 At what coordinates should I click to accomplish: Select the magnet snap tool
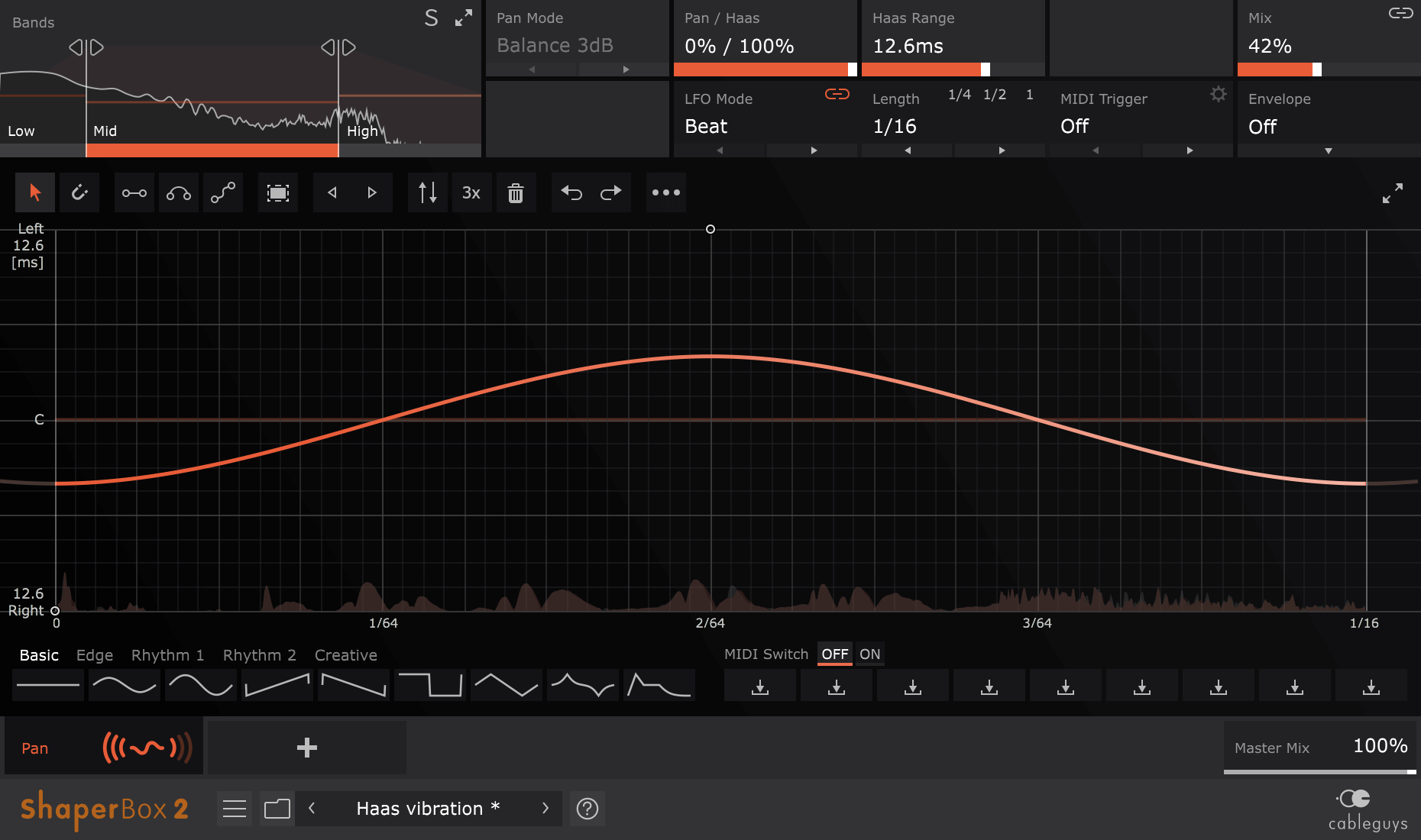[79, 192]
